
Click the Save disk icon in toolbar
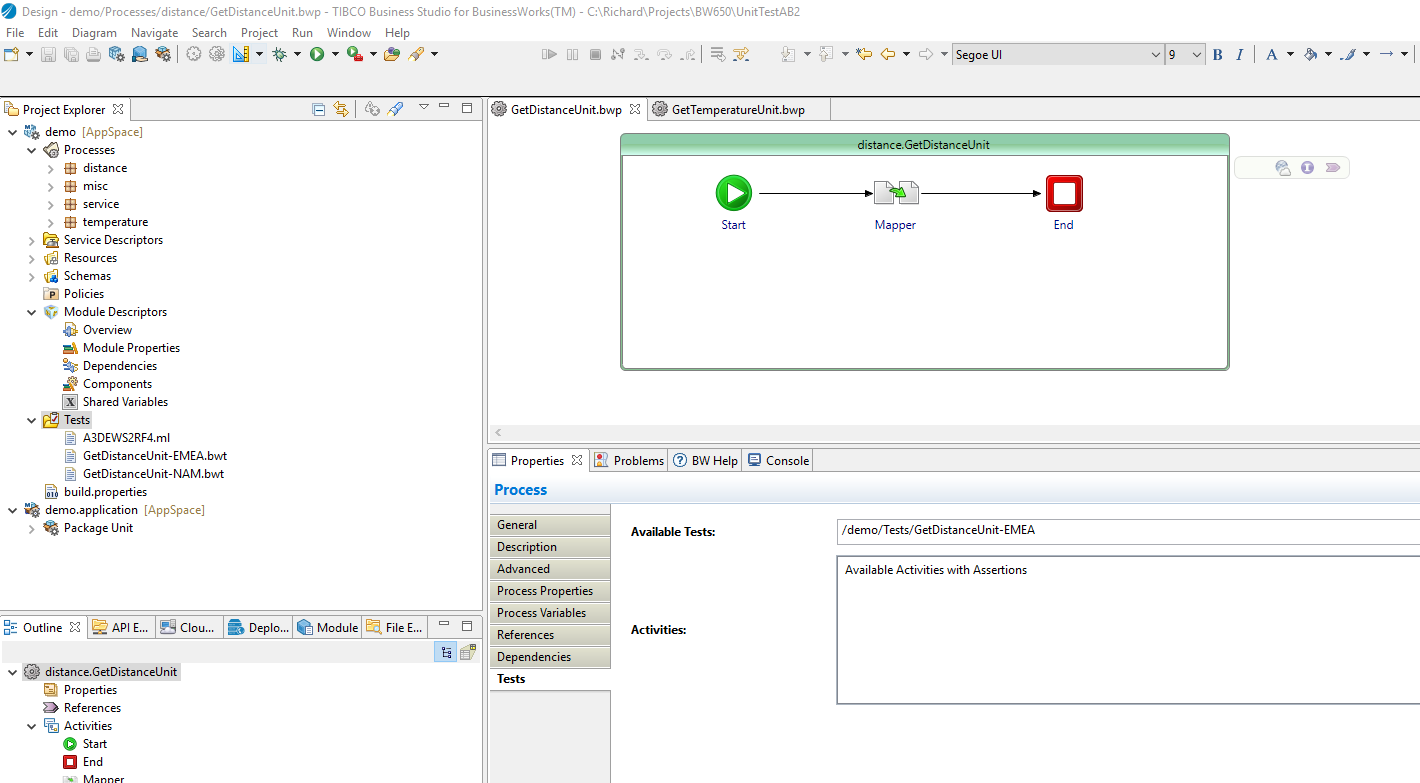[48, 54]
